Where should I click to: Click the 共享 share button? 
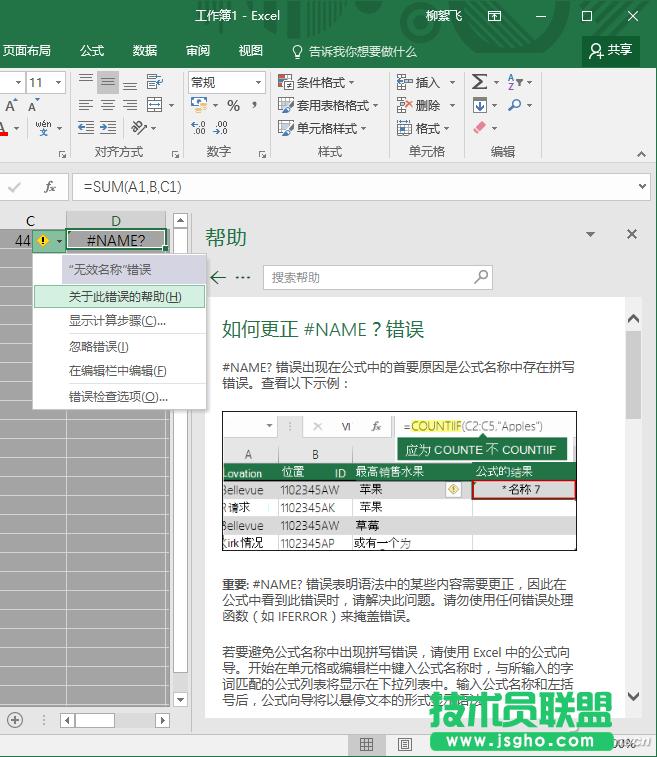[x=611, y=51]
